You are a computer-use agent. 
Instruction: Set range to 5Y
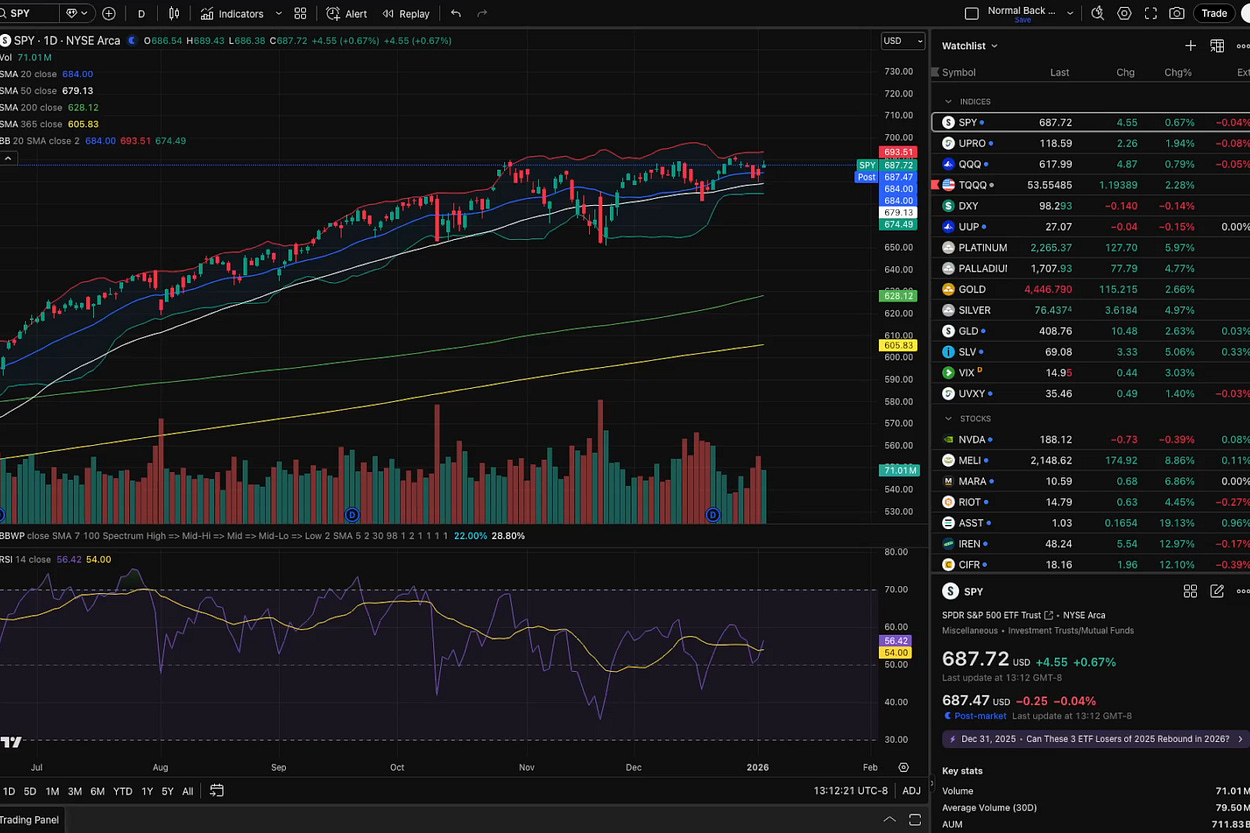pyautogui.click(x=167, y=791)
